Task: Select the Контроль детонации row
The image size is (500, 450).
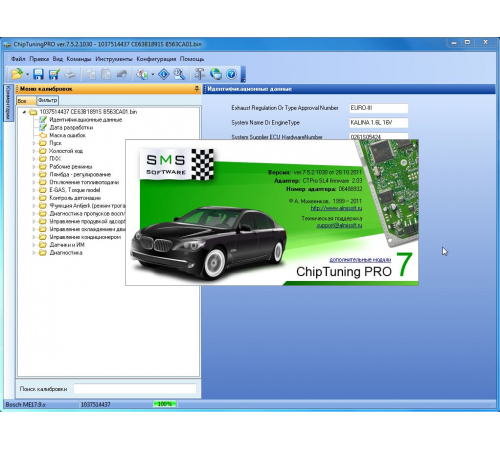Action: pos(75,198)
